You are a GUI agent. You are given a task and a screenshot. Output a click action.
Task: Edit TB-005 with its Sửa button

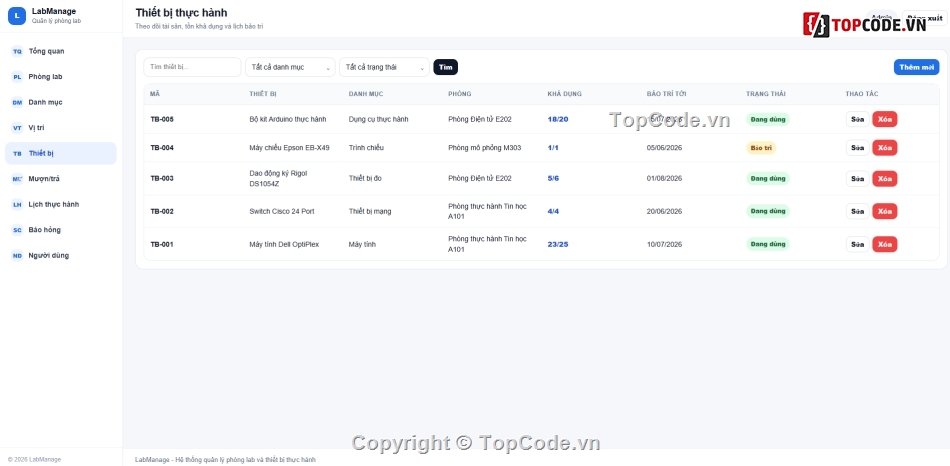pos(857,119)
